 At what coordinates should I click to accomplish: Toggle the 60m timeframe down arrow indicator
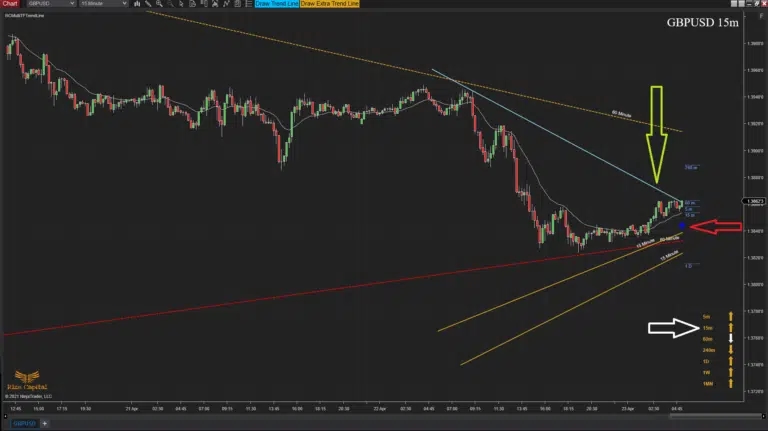coord(730,339)
